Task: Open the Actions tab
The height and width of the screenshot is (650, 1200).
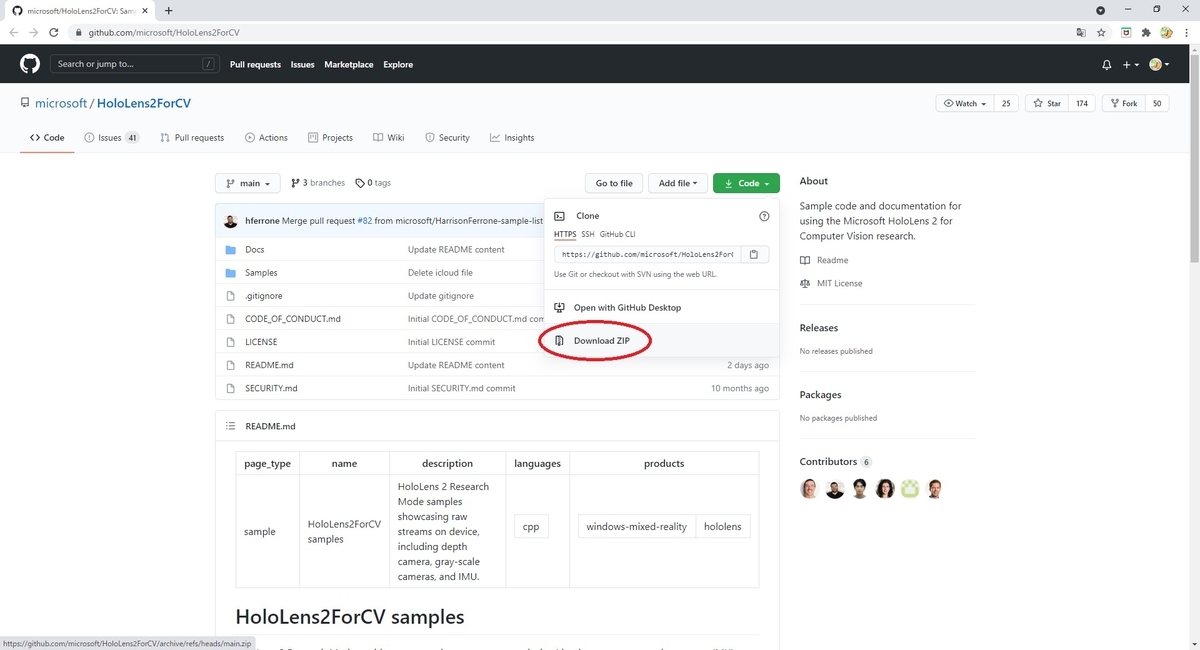Action: pos(266,138)
